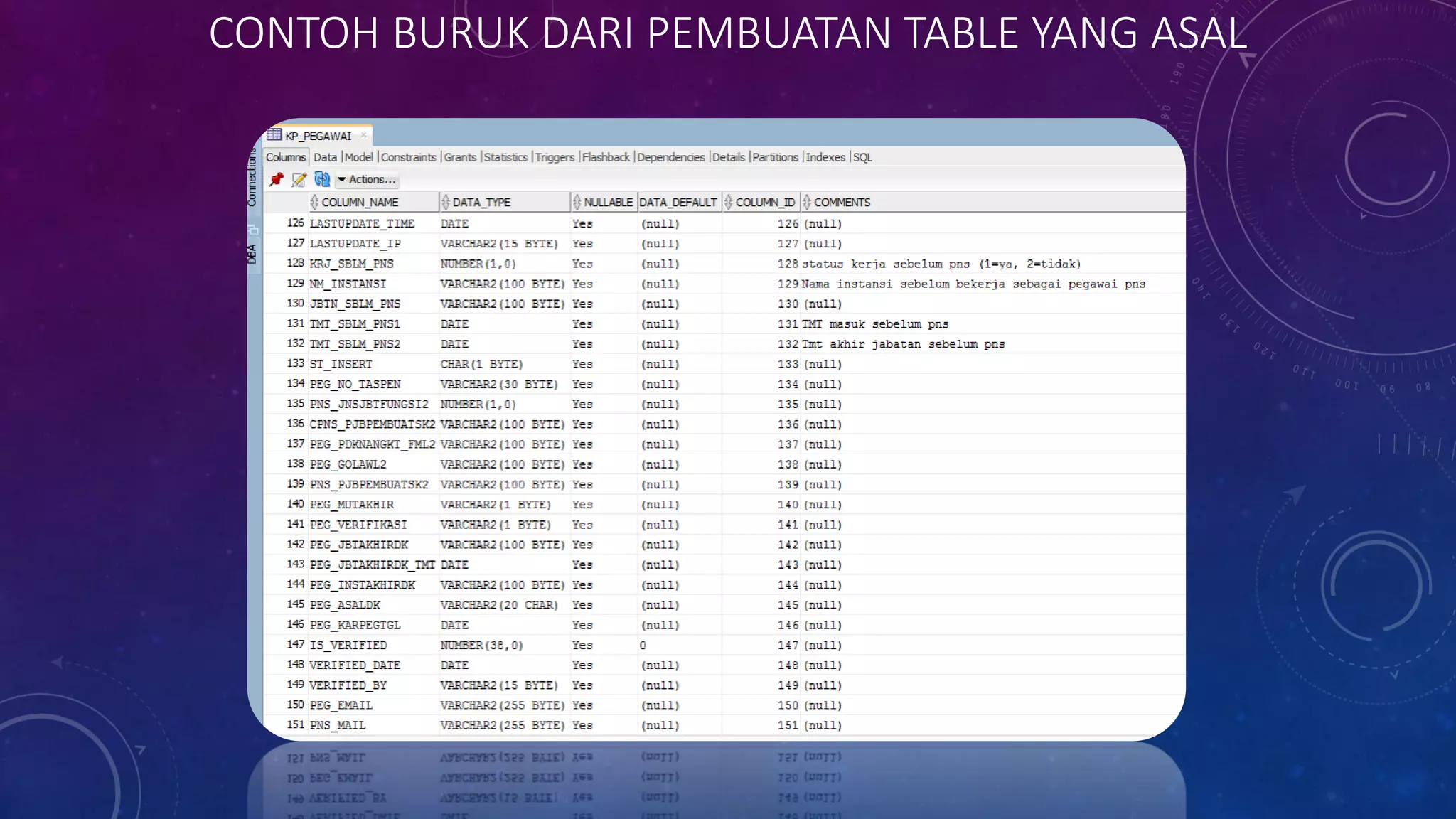Click sort arrows icon on DATA_TYPE header
Image resolution: width=1456 pixels, height=819 pixels.
click(445, 203)
